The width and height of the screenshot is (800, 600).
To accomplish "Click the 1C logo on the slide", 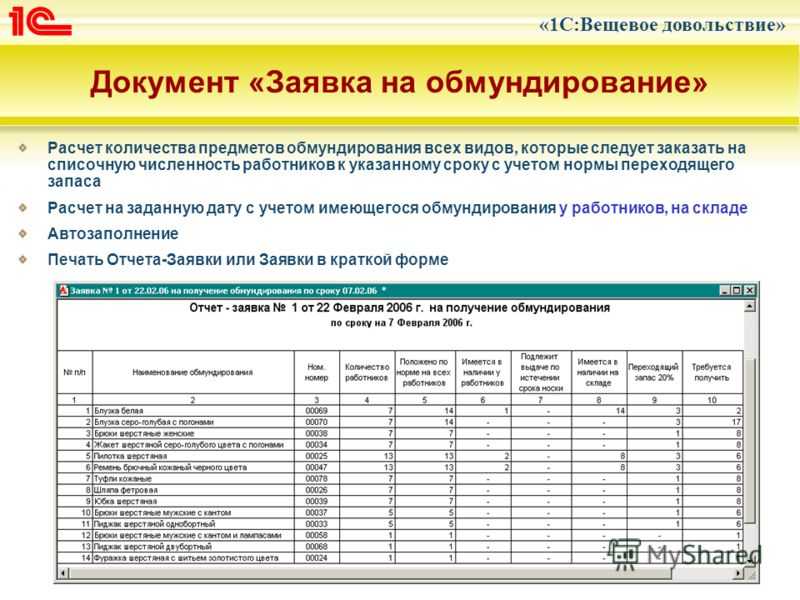I will point(40,21).
